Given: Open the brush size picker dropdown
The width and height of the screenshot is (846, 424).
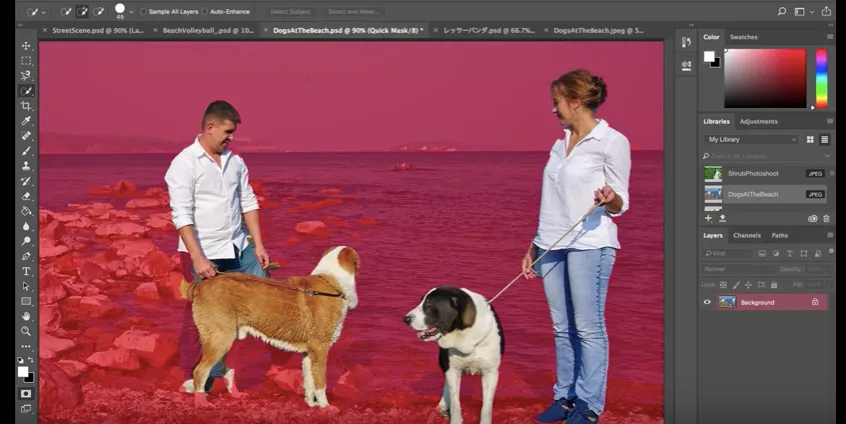Looking at the screenshot, I should 131,11.
